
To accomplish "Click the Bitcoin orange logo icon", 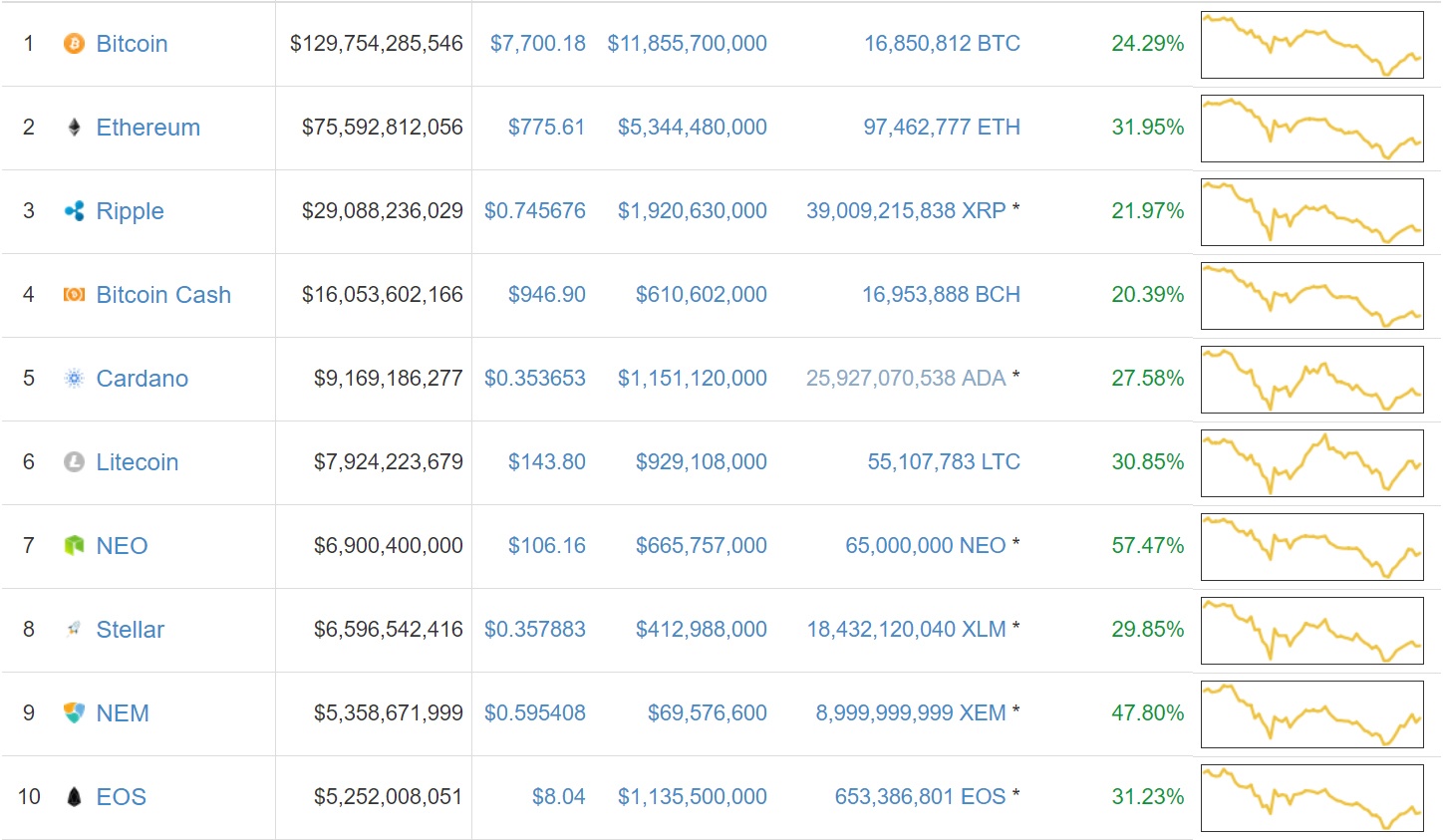I will point(74,44).
